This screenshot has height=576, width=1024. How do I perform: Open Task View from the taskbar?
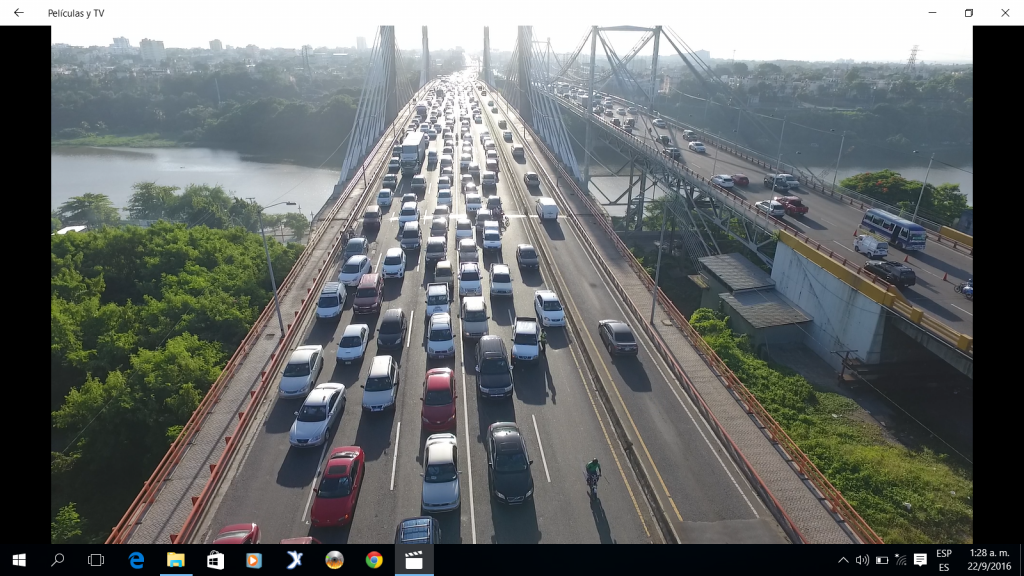click(x=96, y=560)
